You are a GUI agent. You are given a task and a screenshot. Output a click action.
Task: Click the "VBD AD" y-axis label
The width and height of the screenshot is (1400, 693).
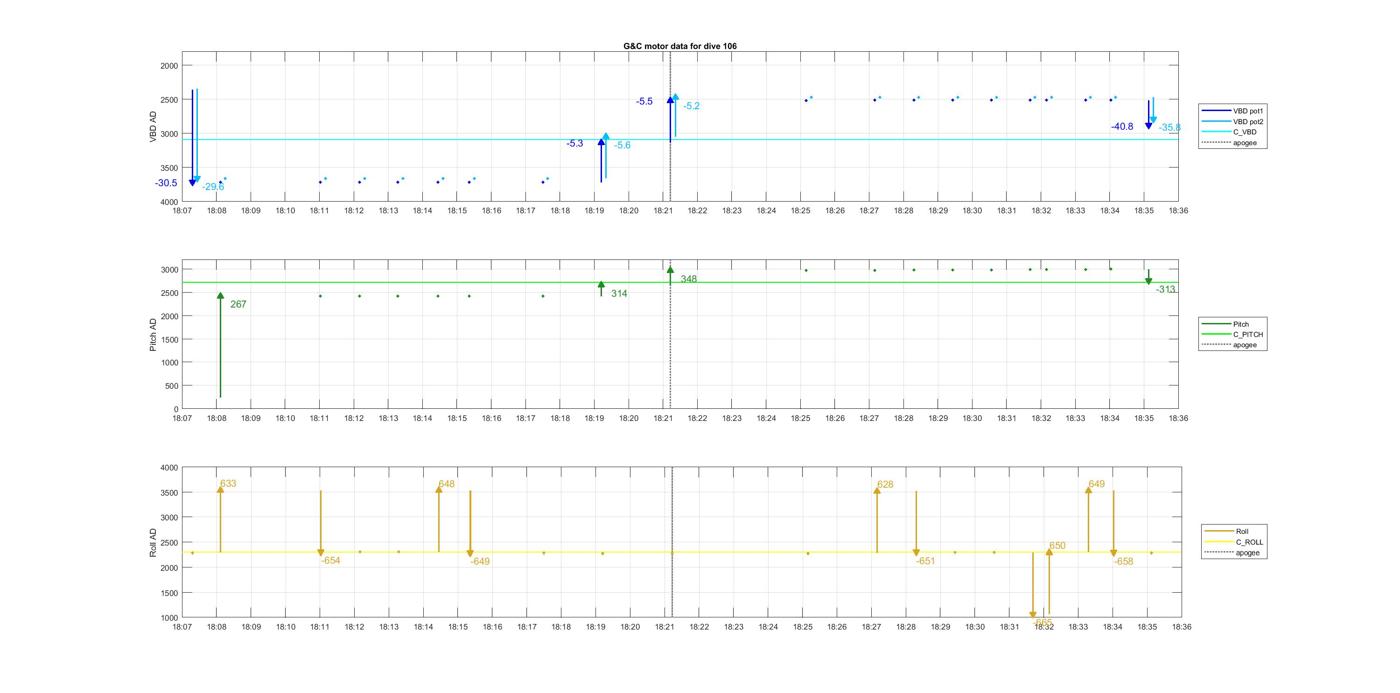[154, 127]
